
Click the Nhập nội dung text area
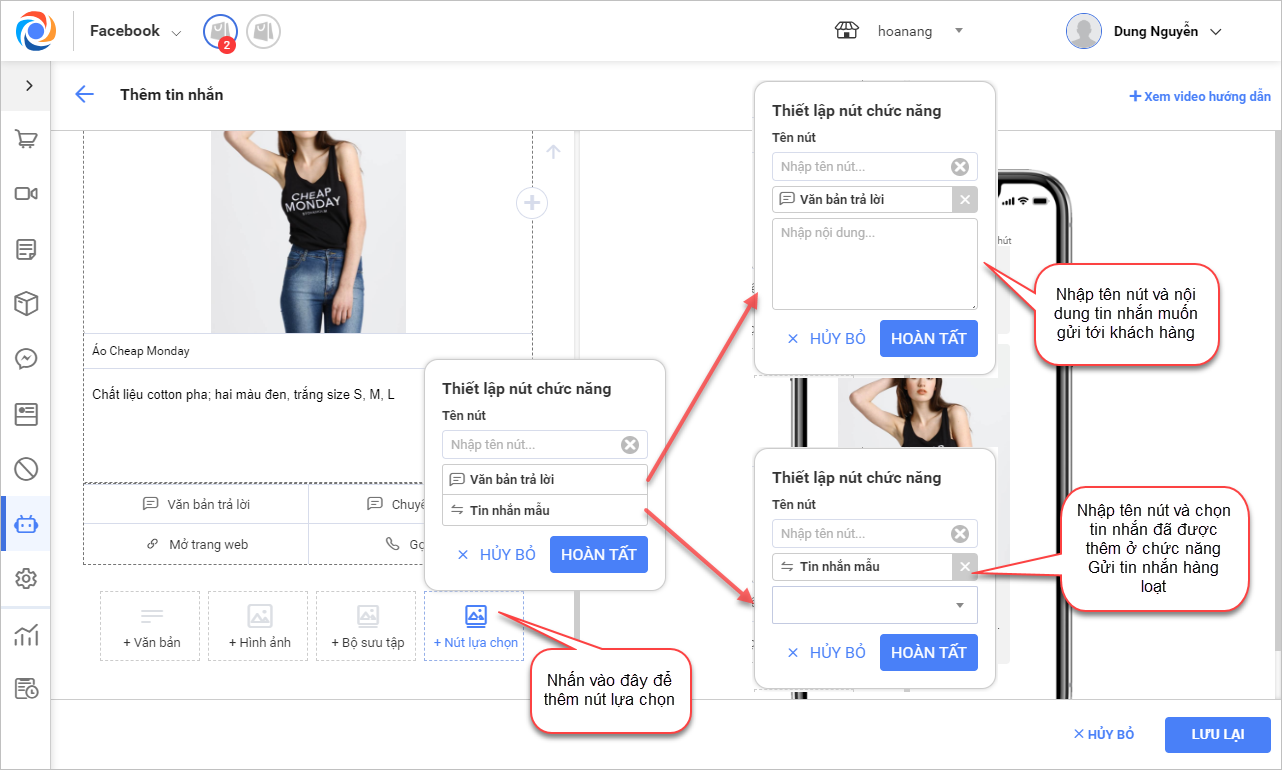click(x=875, y=264)
